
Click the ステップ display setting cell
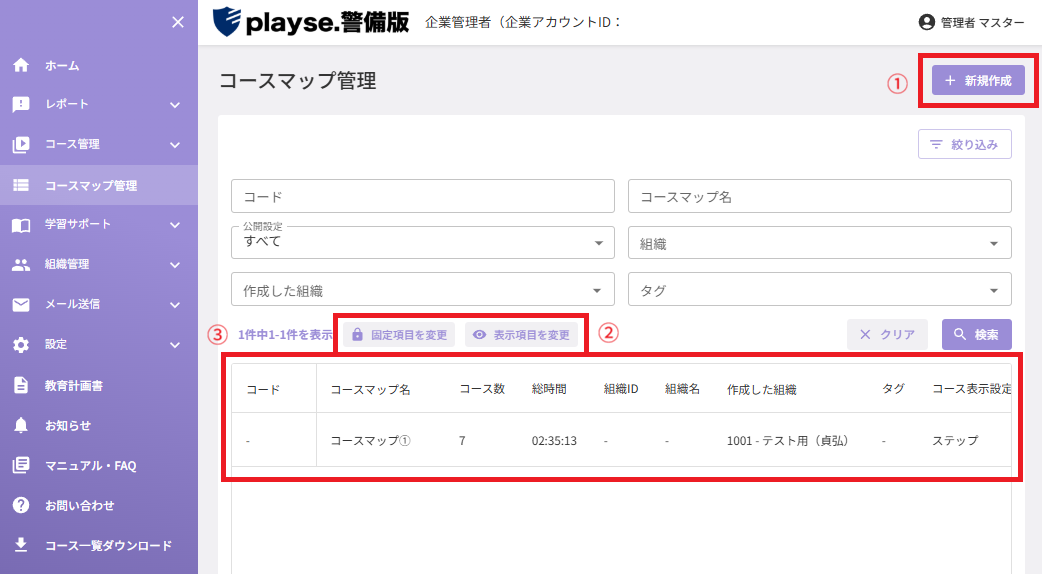click(x=955, y=440)
